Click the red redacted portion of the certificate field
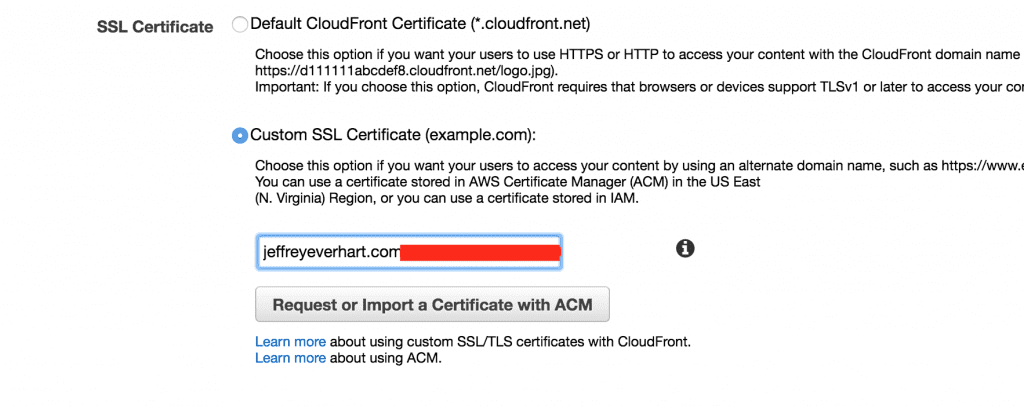Screen dimensions: 1024x409 point(480,253)
